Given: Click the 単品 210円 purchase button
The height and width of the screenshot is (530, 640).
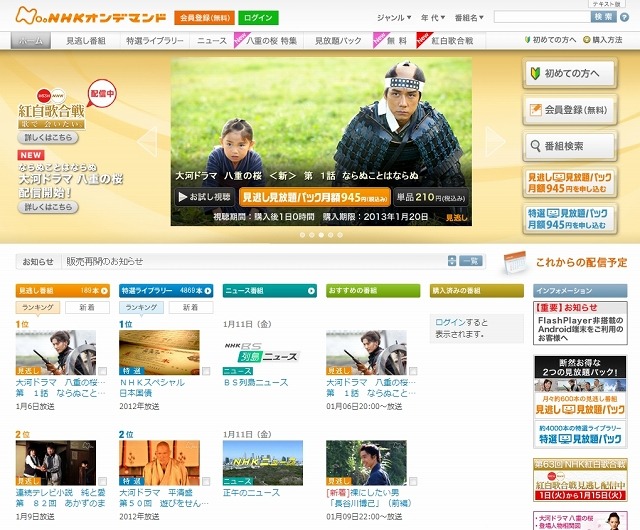Looking at the screenshot, I should [x=431, y=197].
